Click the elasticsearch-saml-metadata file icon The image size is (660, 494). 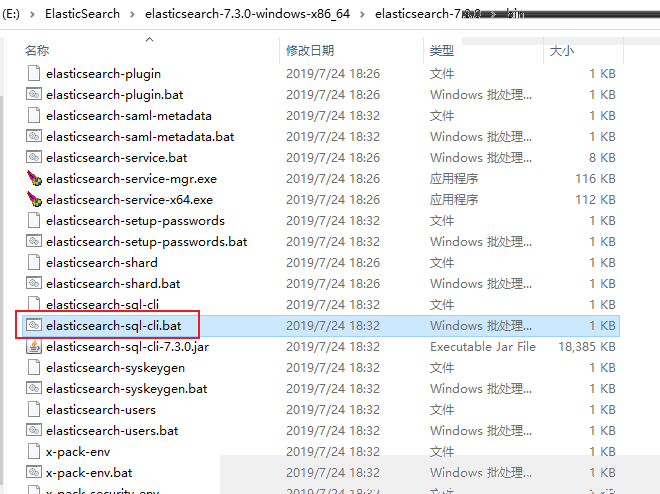34,115
